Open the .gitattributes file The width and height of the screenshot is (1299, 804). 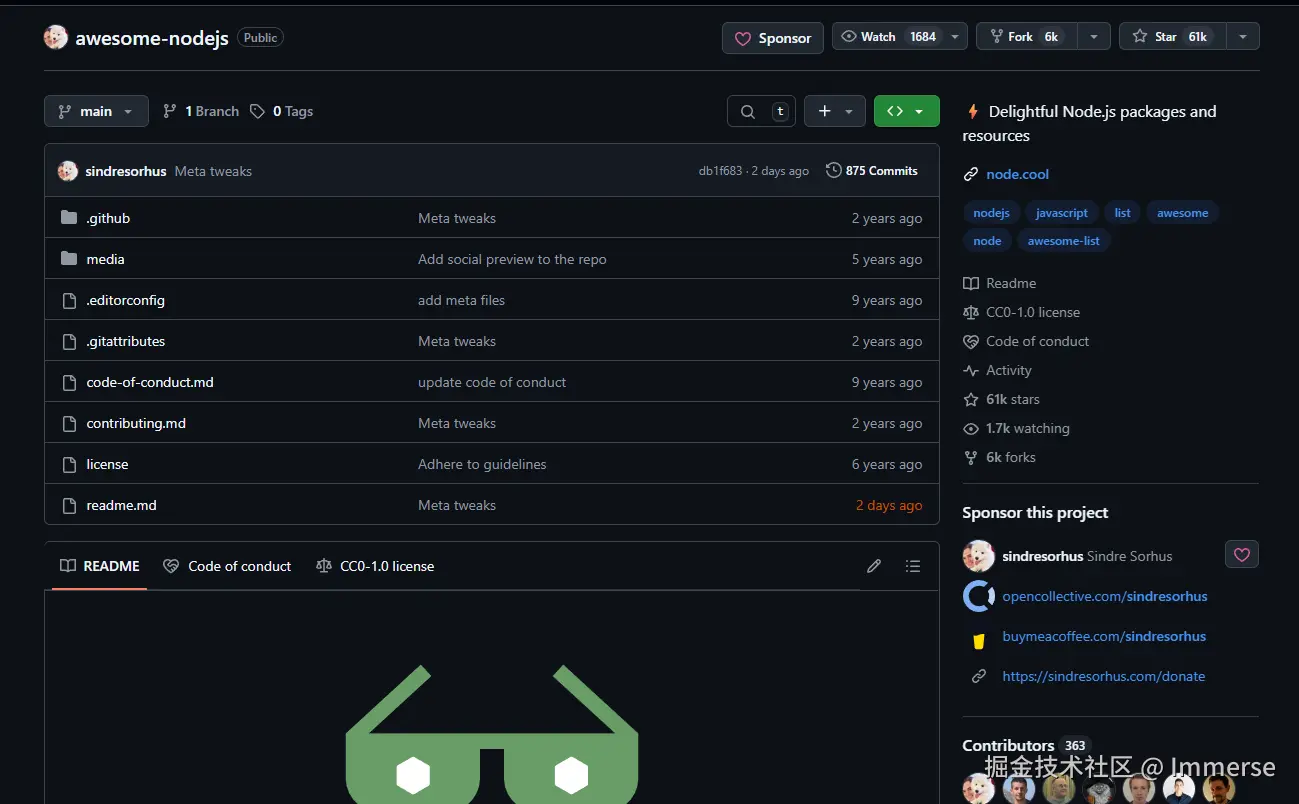(x=126, y=341)
